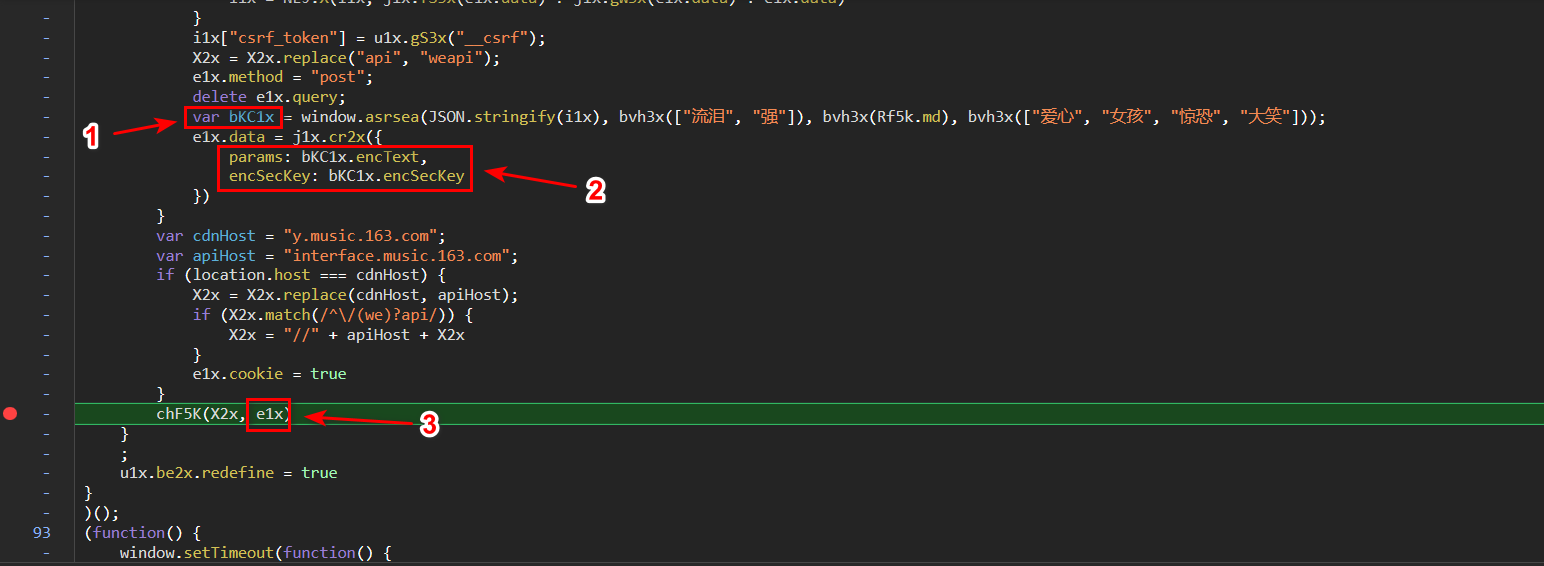Click the params: bKC1x.encText property line
Viewport: 1544px width, 566px height.
[328, 157]
